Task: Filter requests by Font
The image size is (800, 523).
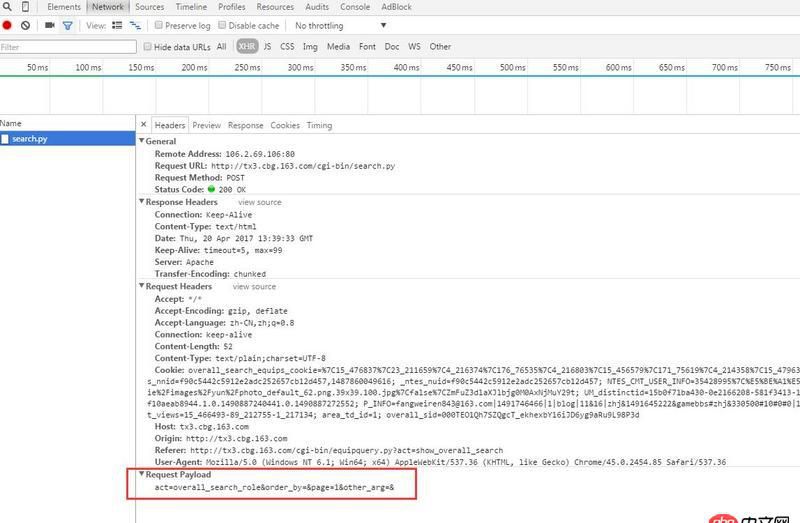Action: (367, 46)
